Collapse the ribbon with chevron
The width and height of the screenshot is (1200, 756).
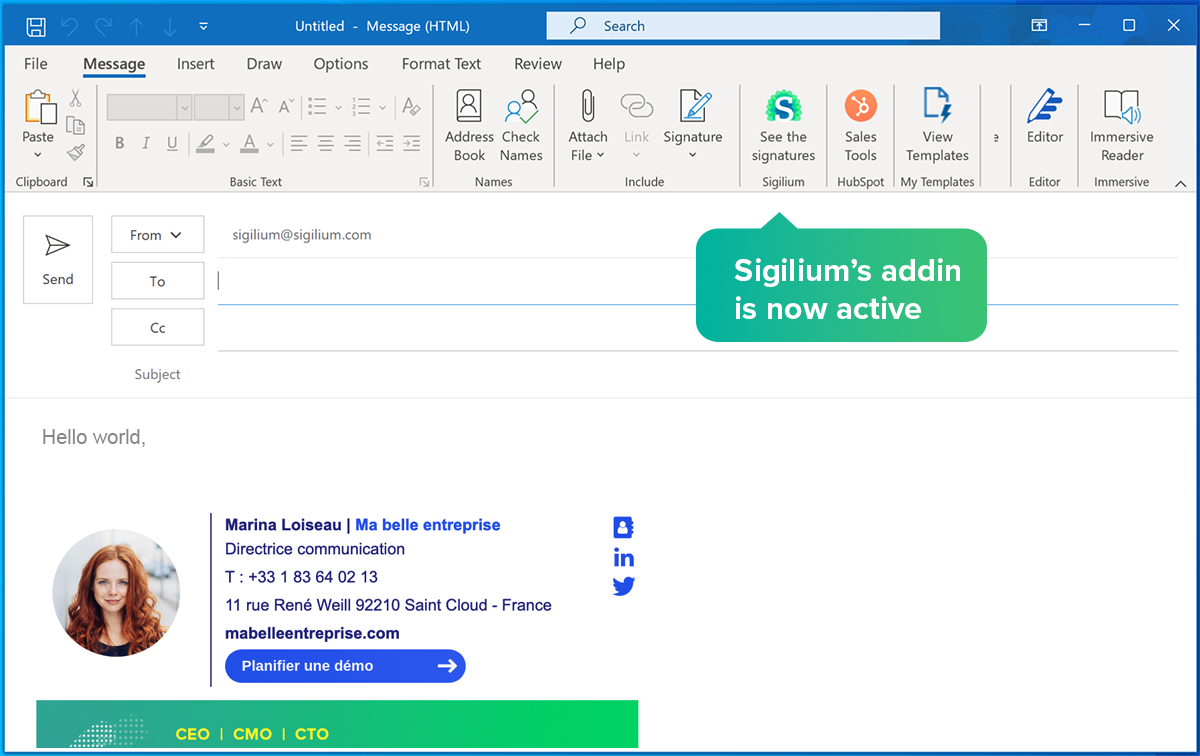pyautogui.click(x=1180, y=183)
